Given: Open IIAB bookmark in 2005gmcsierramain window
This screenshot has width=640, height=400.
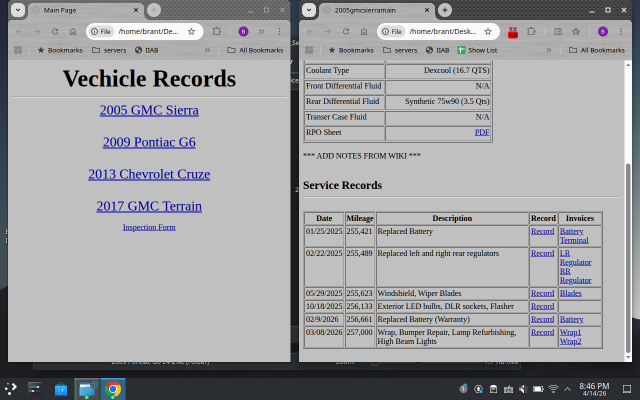Looking at the screenshot, I should 437,50.
